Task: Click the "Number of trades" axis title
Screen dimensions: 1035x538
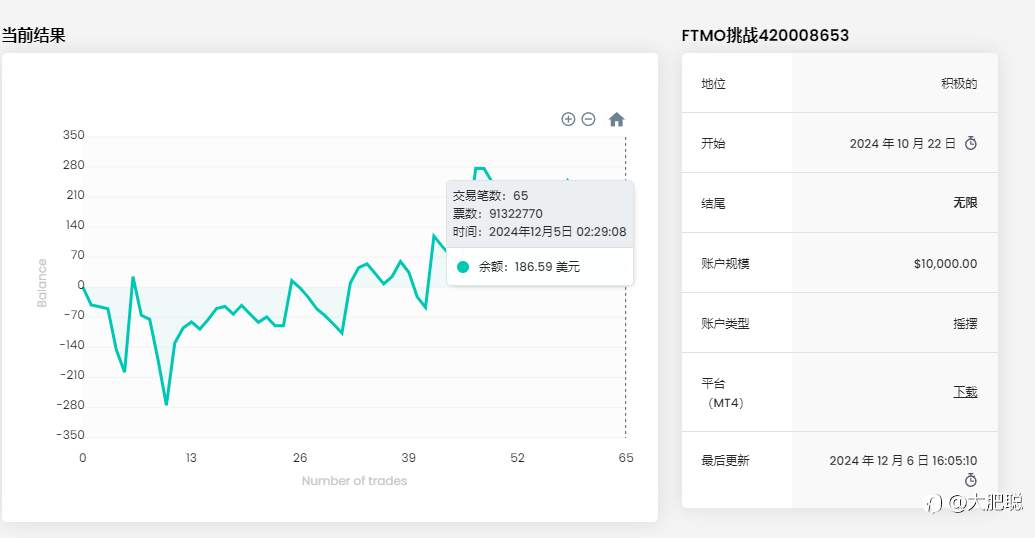Action: click(x=354, y=481)
